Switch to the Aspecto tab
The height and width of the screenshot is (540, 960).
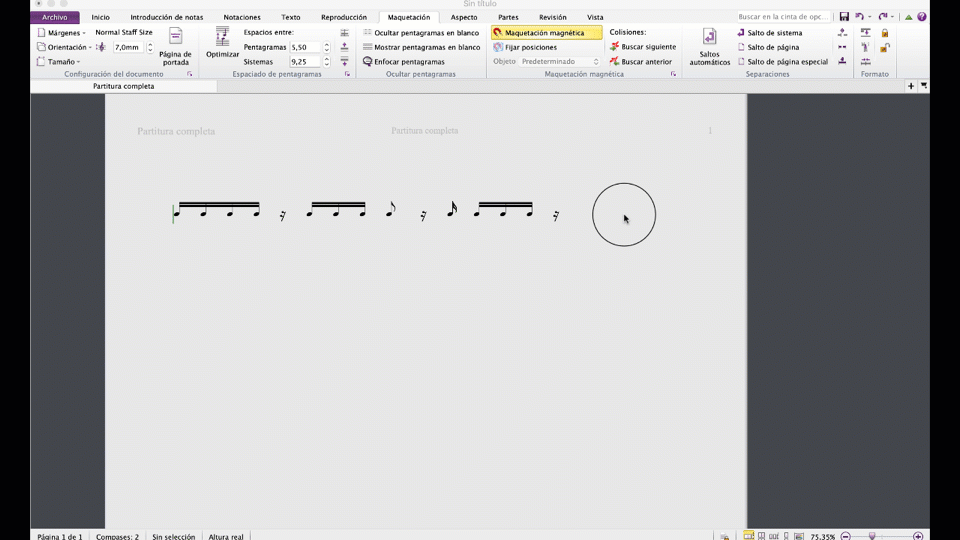pos(464,17)
